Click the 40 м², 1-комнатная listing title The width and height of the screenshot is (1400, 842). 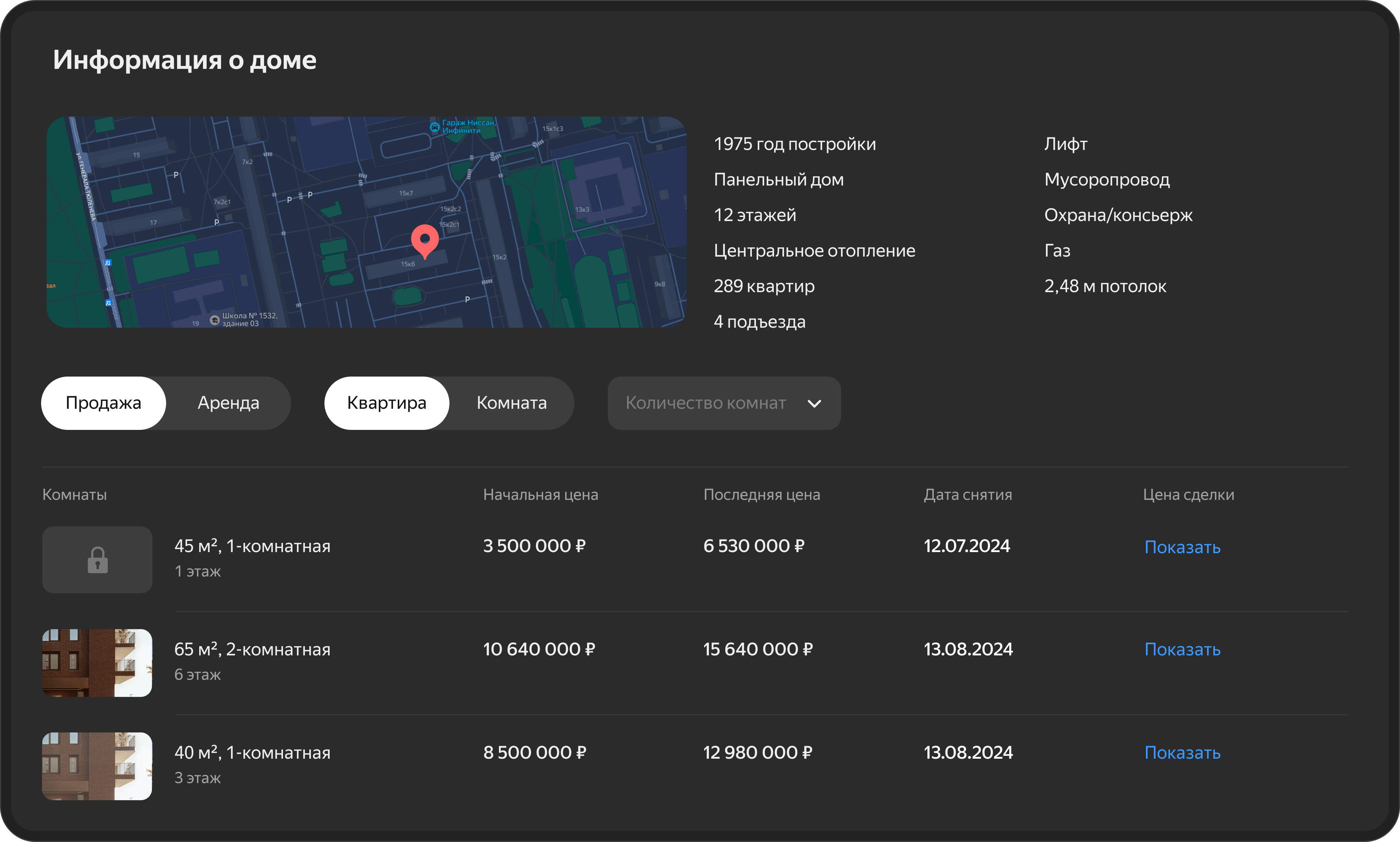click(x=252, y=752)
